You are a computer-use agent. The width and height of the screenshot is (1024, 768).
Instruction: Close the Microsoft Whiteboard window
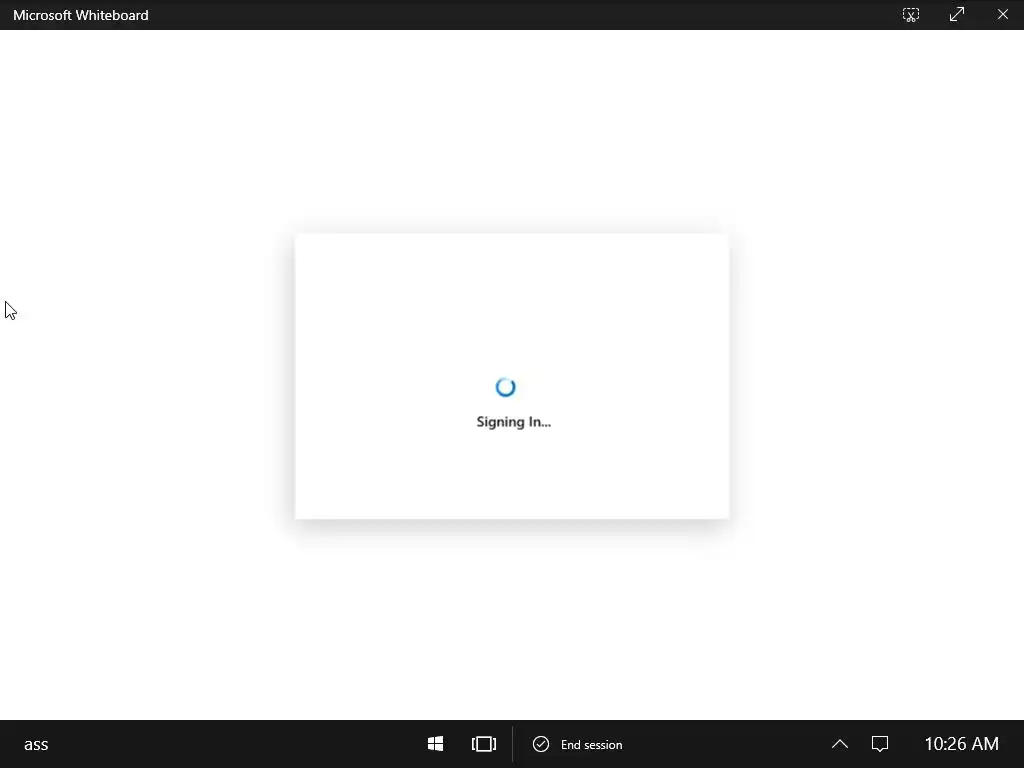point(1002,14)
